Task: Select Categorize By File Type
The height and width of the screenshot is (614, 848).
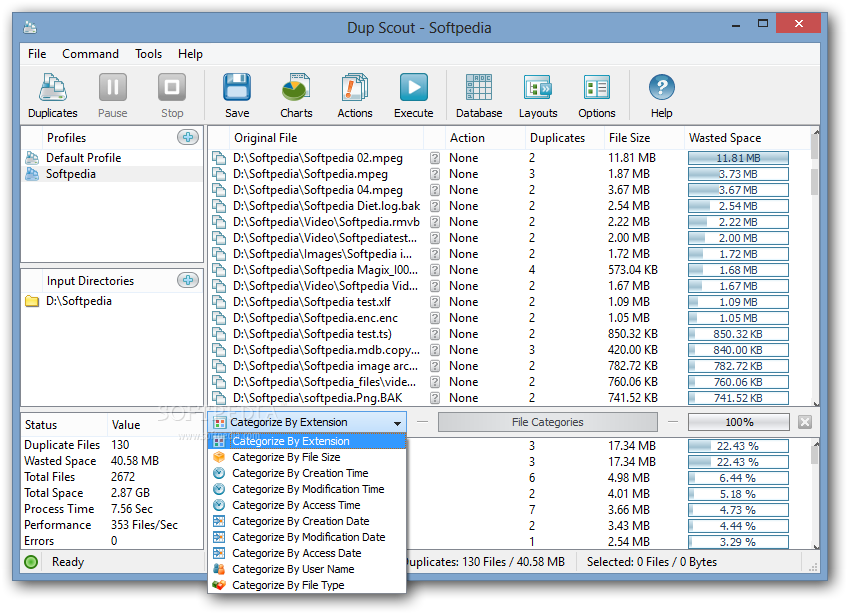Action: tap(307, 585)
